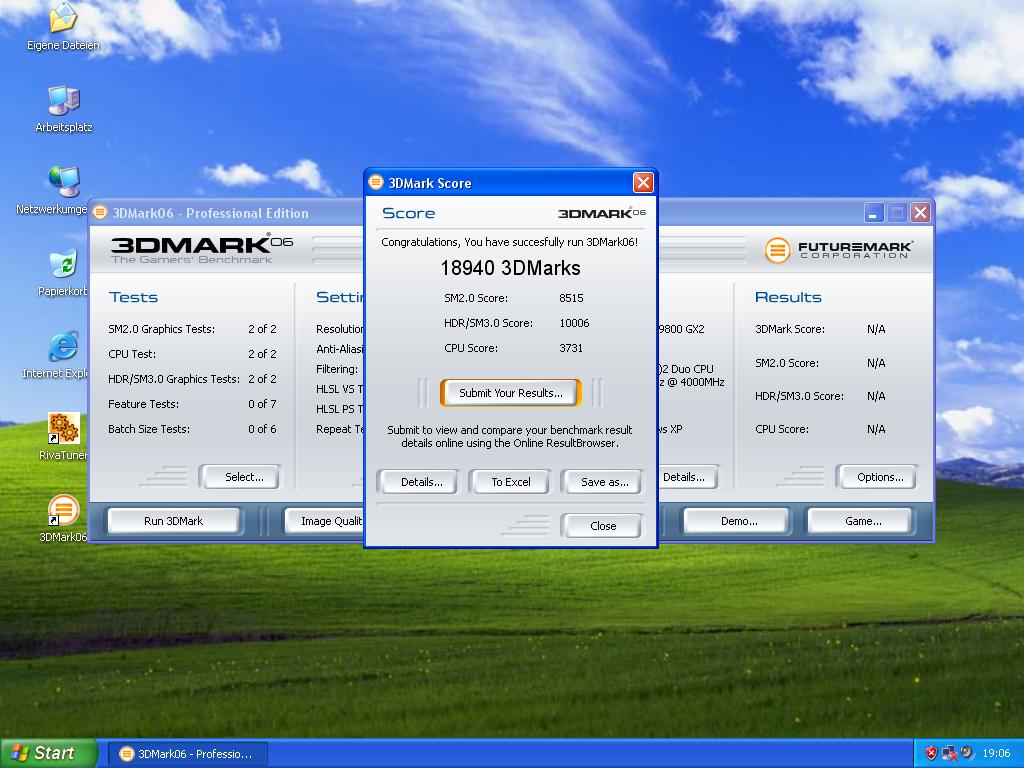
Task: Open the tests Select button
Action: click(243, 477)
